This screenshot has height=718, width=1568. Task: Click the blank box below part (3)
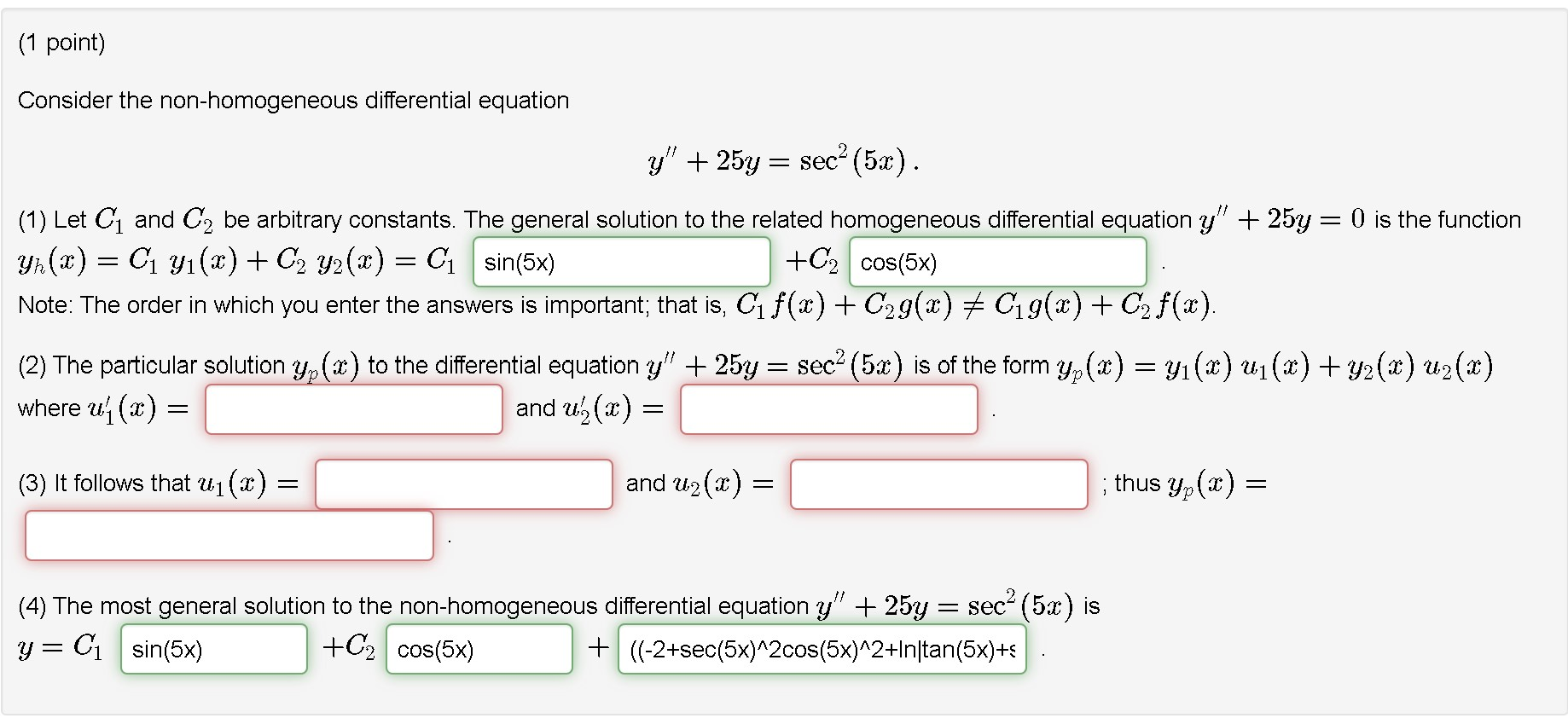click(x=229, y=535)
